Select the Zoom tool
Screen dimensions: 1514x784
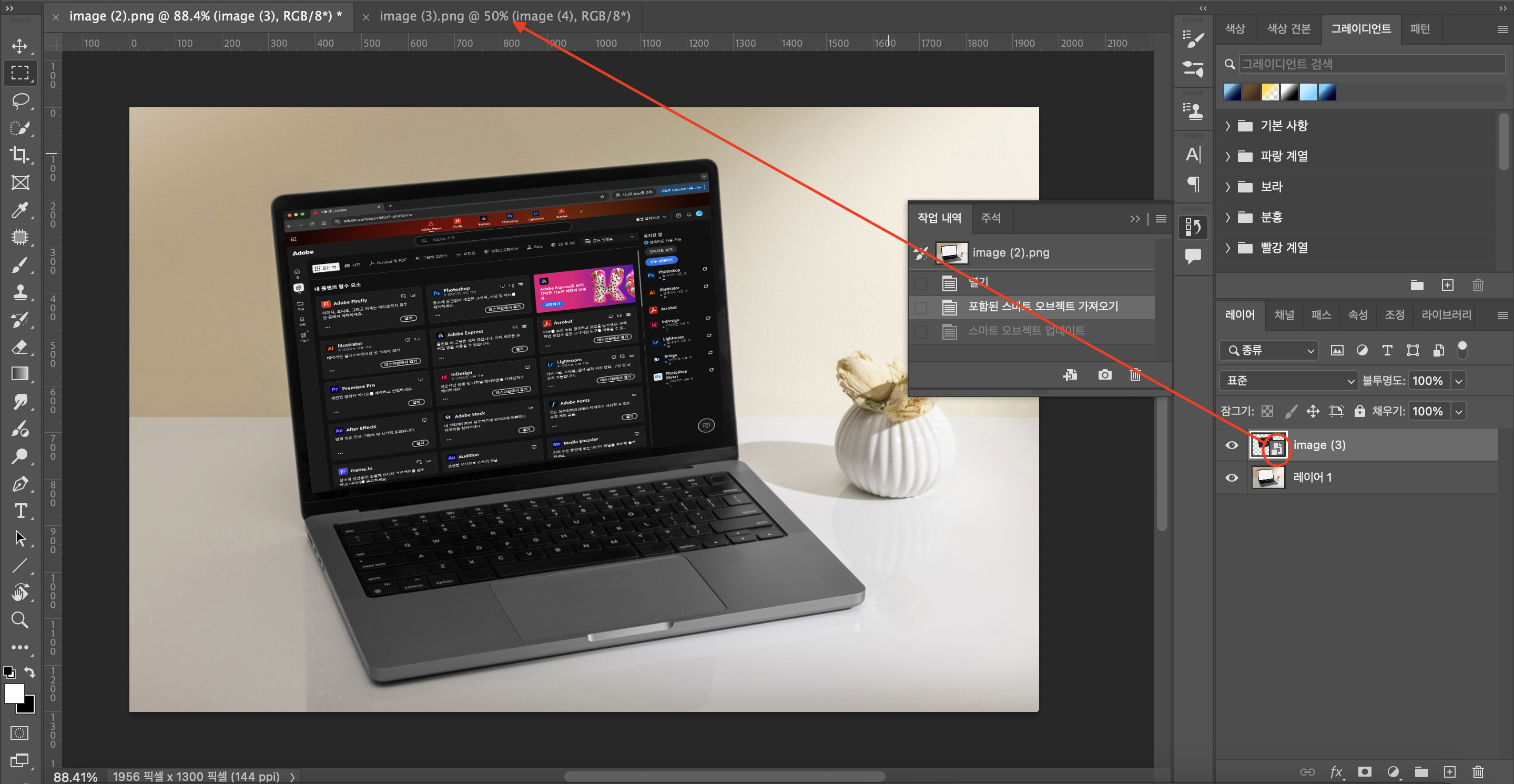(19, 619)
